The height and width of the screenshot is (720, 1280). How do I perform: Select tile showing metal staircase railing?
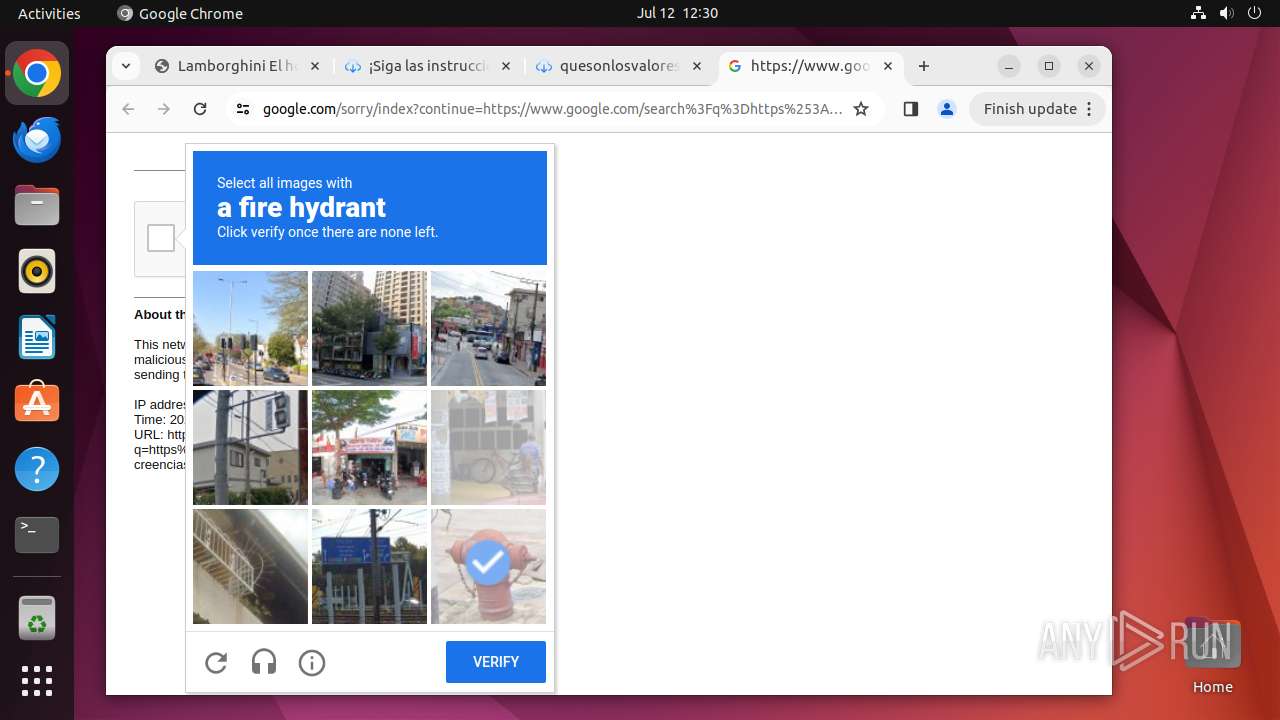click(x=250, y=566)
